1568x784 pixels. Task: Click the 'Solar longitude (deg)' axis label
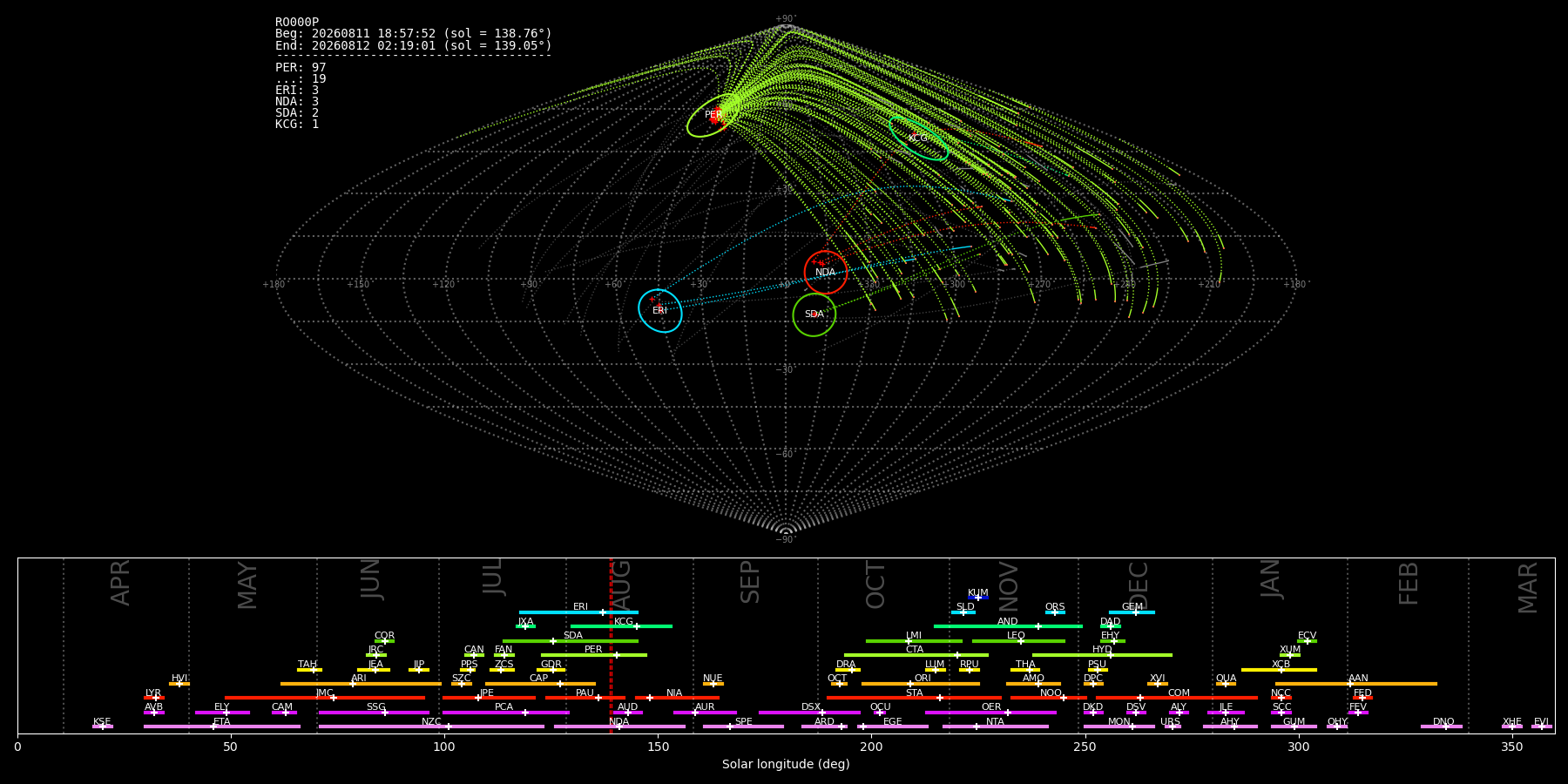(786, 765)
